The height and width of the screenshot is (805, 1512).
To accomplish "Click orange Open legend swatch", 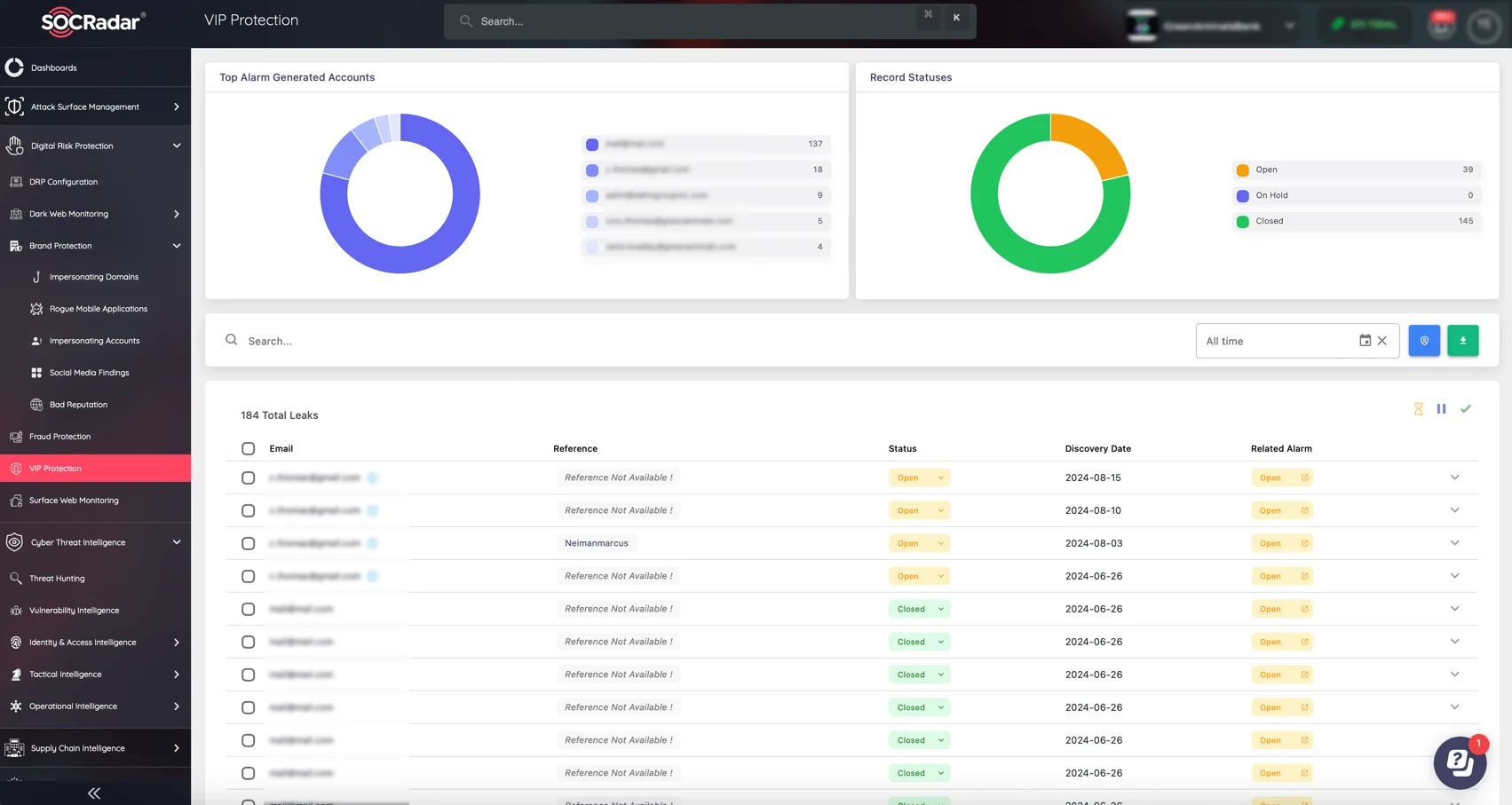I will pos(1243,170).
